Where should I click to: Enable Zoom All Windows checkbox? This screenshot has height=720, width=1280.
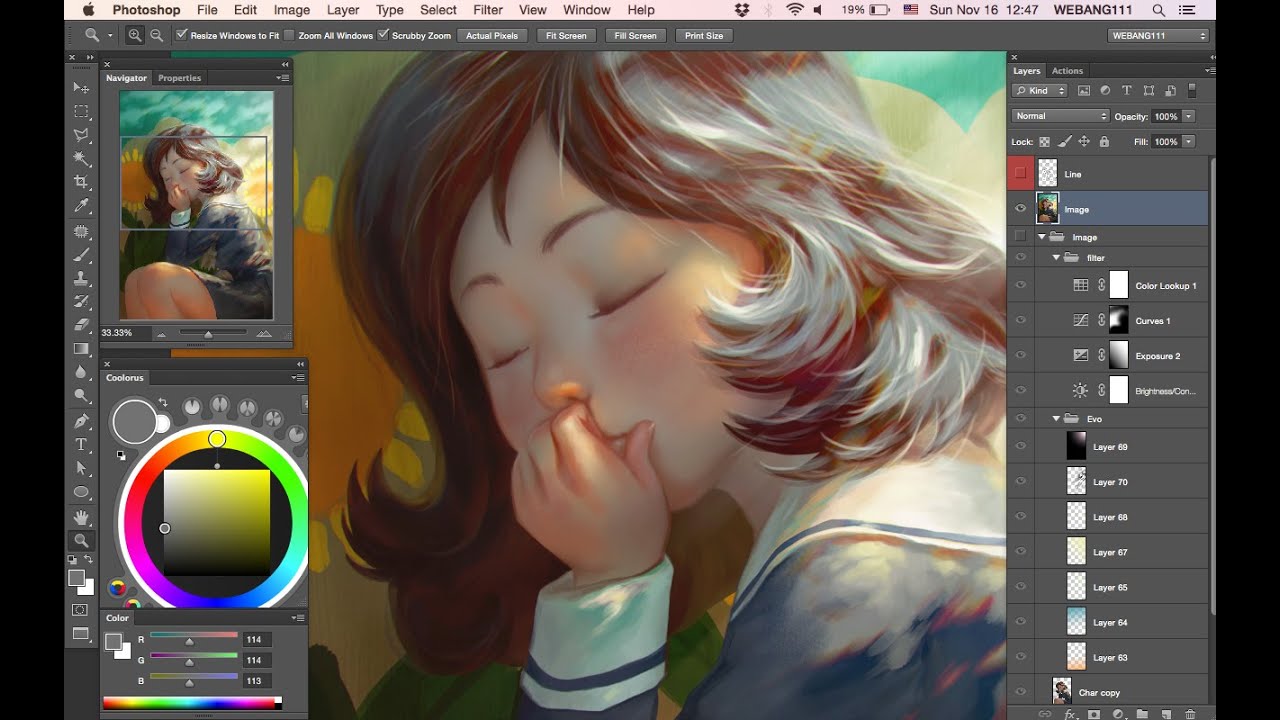(289, 35)
